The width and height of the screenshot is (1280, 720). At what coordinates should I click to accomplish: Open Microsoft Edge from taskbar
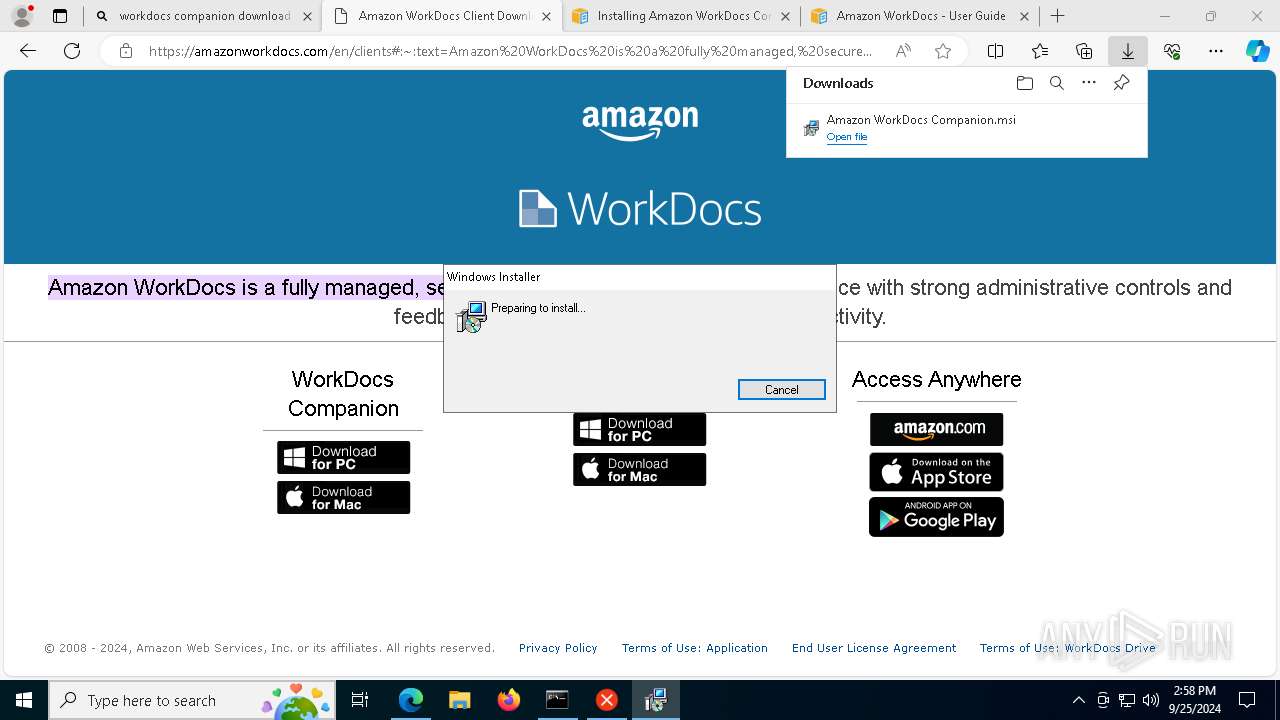pos(411,700)
